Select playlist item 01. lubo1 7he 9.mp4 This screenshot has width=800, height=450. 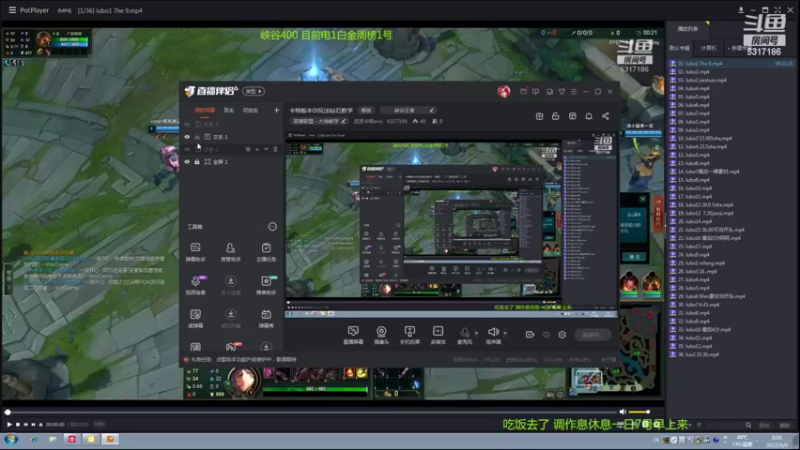coord(732,64)
